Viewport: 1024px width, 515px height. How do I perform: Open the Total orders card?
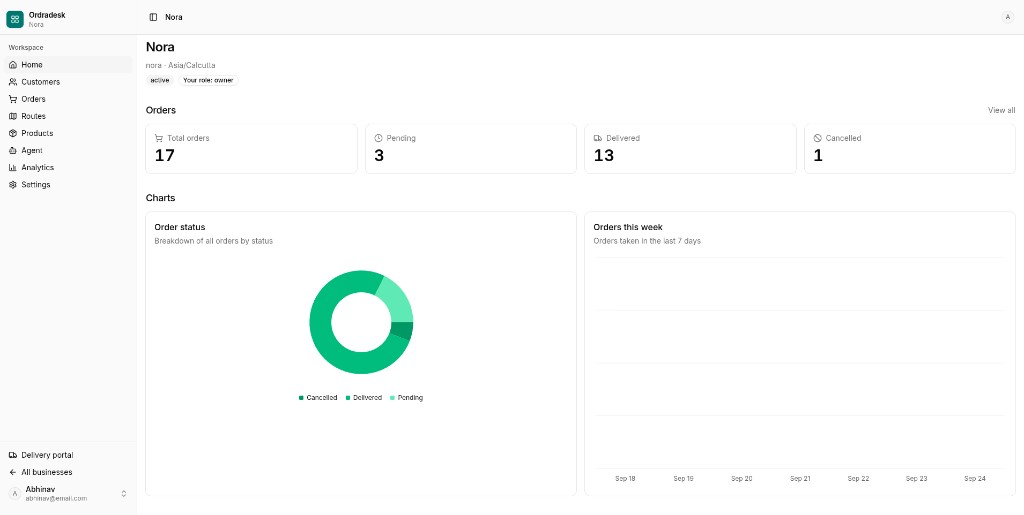coord(251,149)
